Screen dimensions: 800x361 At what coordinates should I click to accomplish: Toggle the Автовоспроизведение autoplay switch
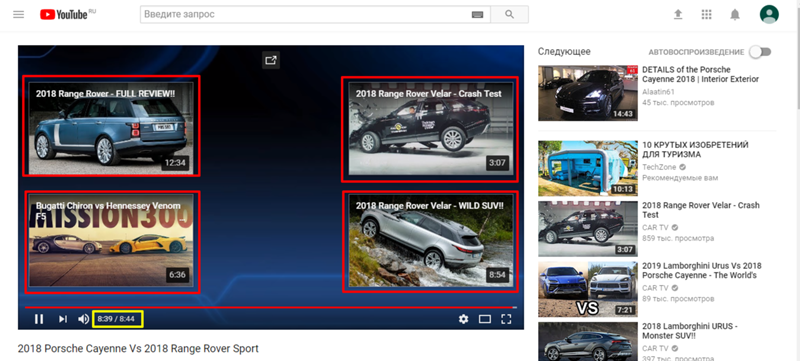(x=761, y=52)
